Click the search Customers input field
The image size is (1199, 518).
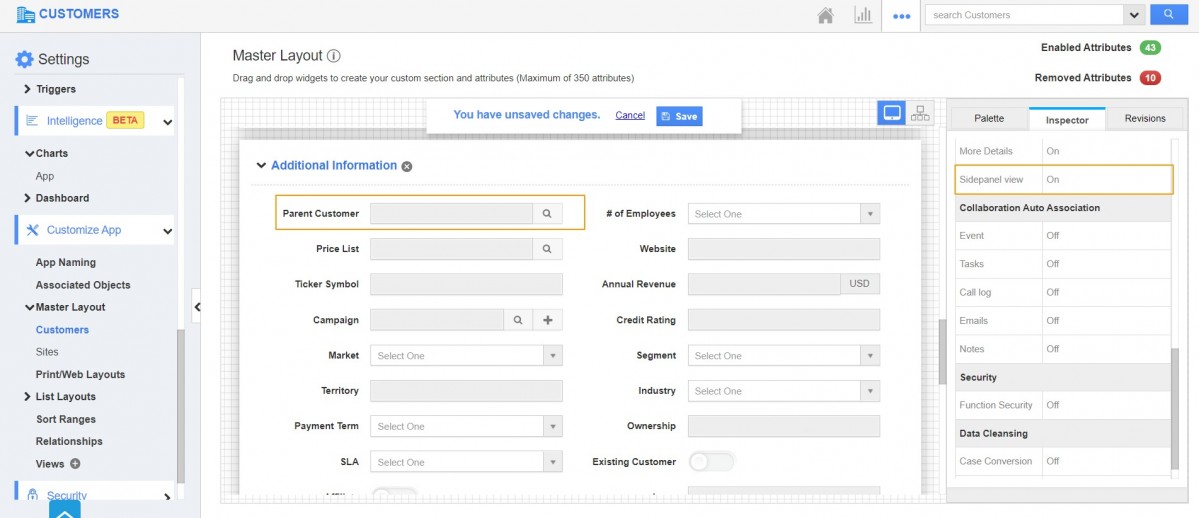click(1023, 15)
